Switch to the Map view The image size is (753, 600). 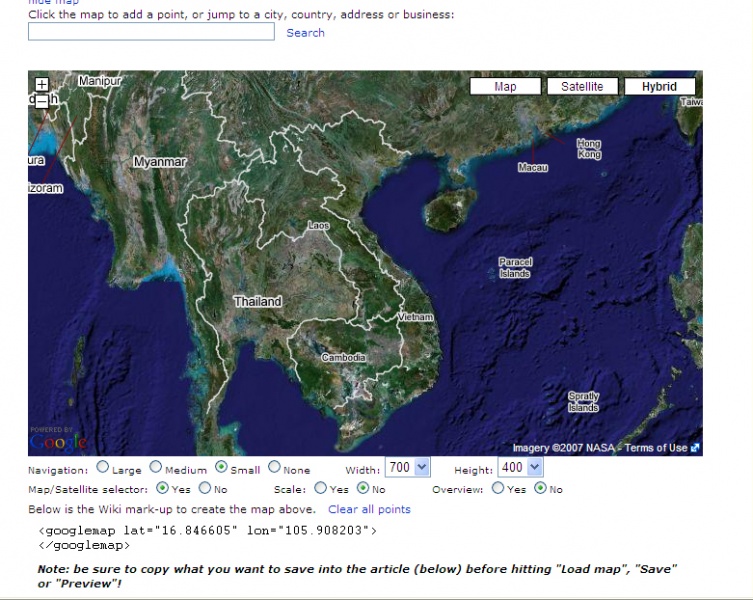pyautogui.click(x=505, y=87)
